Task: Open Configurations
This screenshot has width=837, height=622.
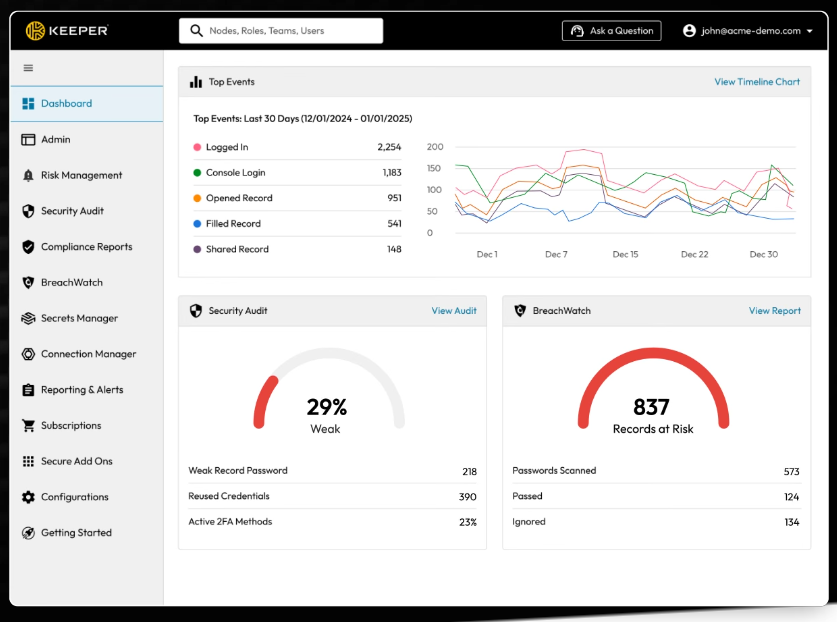Action: pos(86,497)
